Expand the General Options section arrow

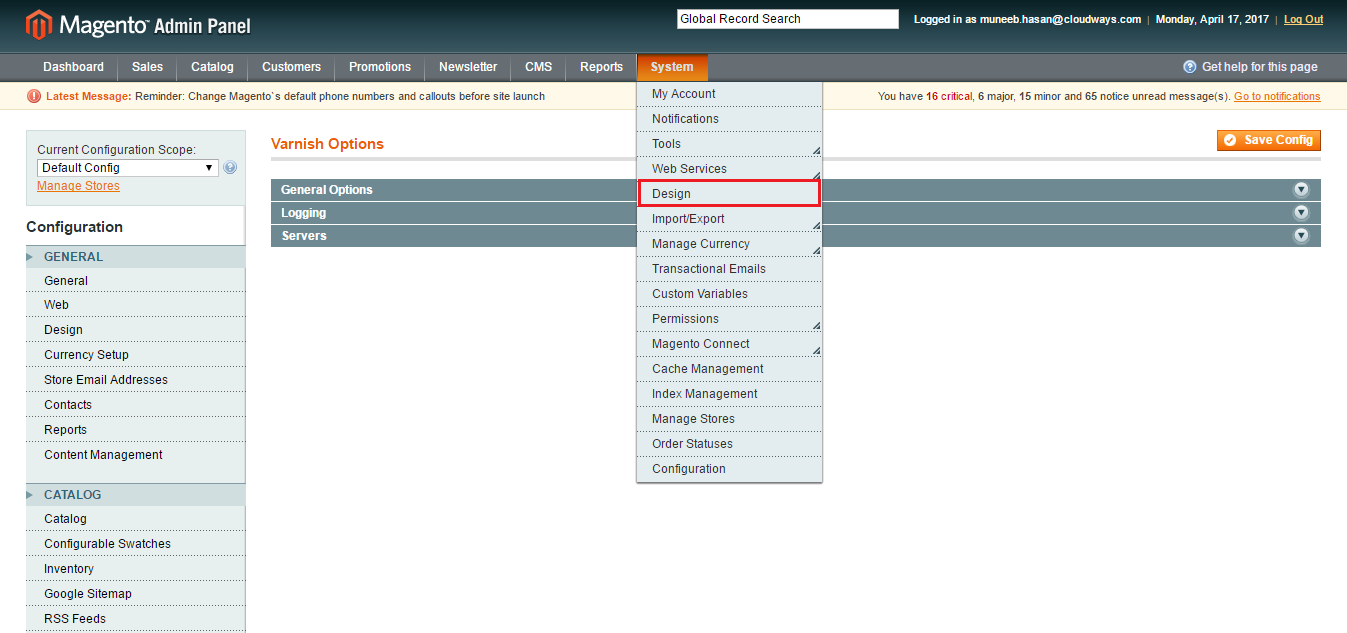(x=1301, y=189)
